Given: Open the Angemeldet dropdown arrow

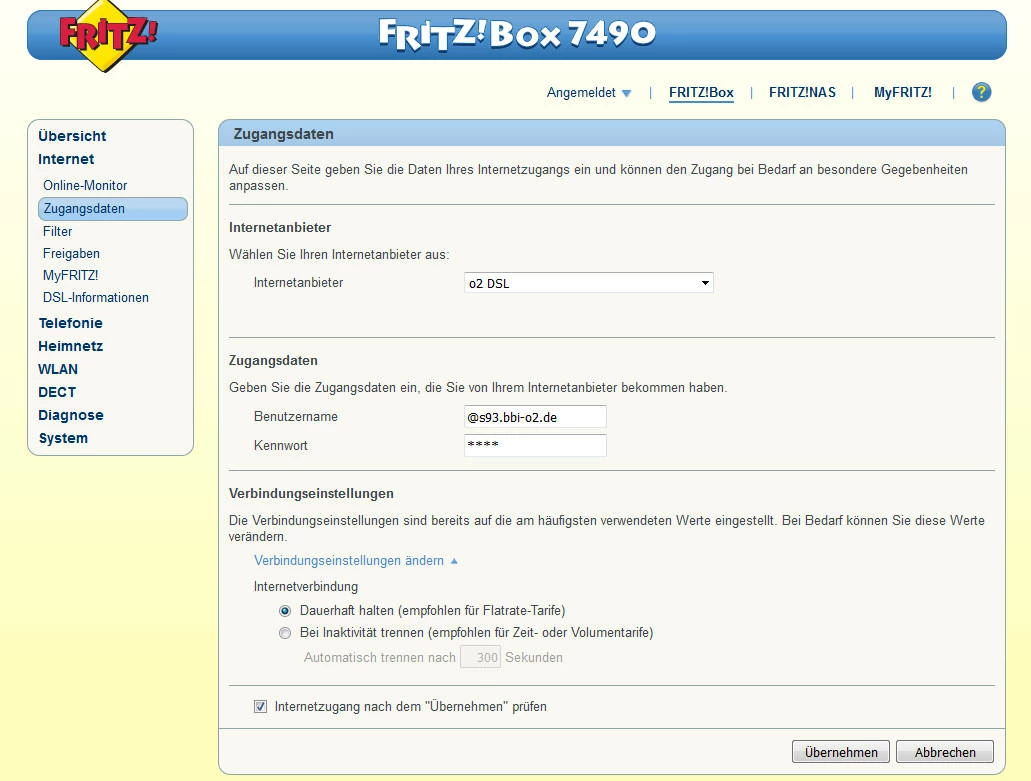Looking at the screenshot, I should point(627,93).
